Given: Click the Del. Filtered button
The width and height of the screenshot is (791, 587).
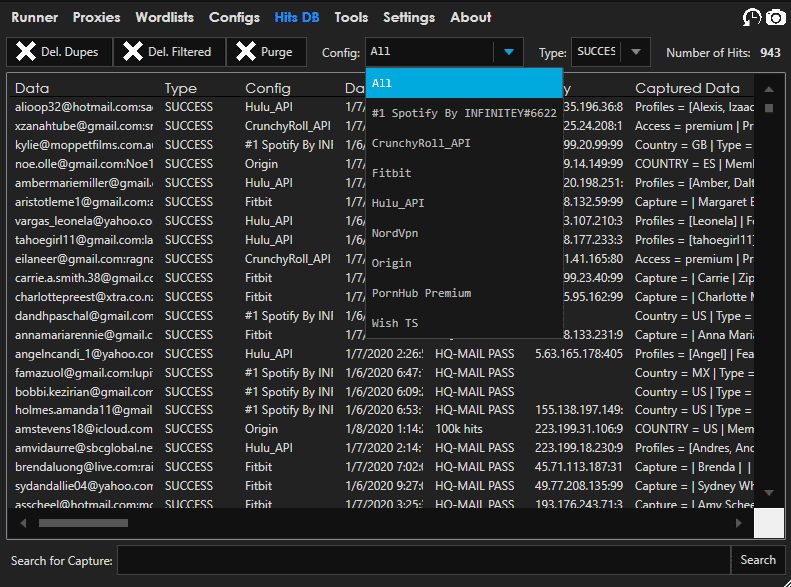Looking at the screenshot, I should tap(168, 52).
